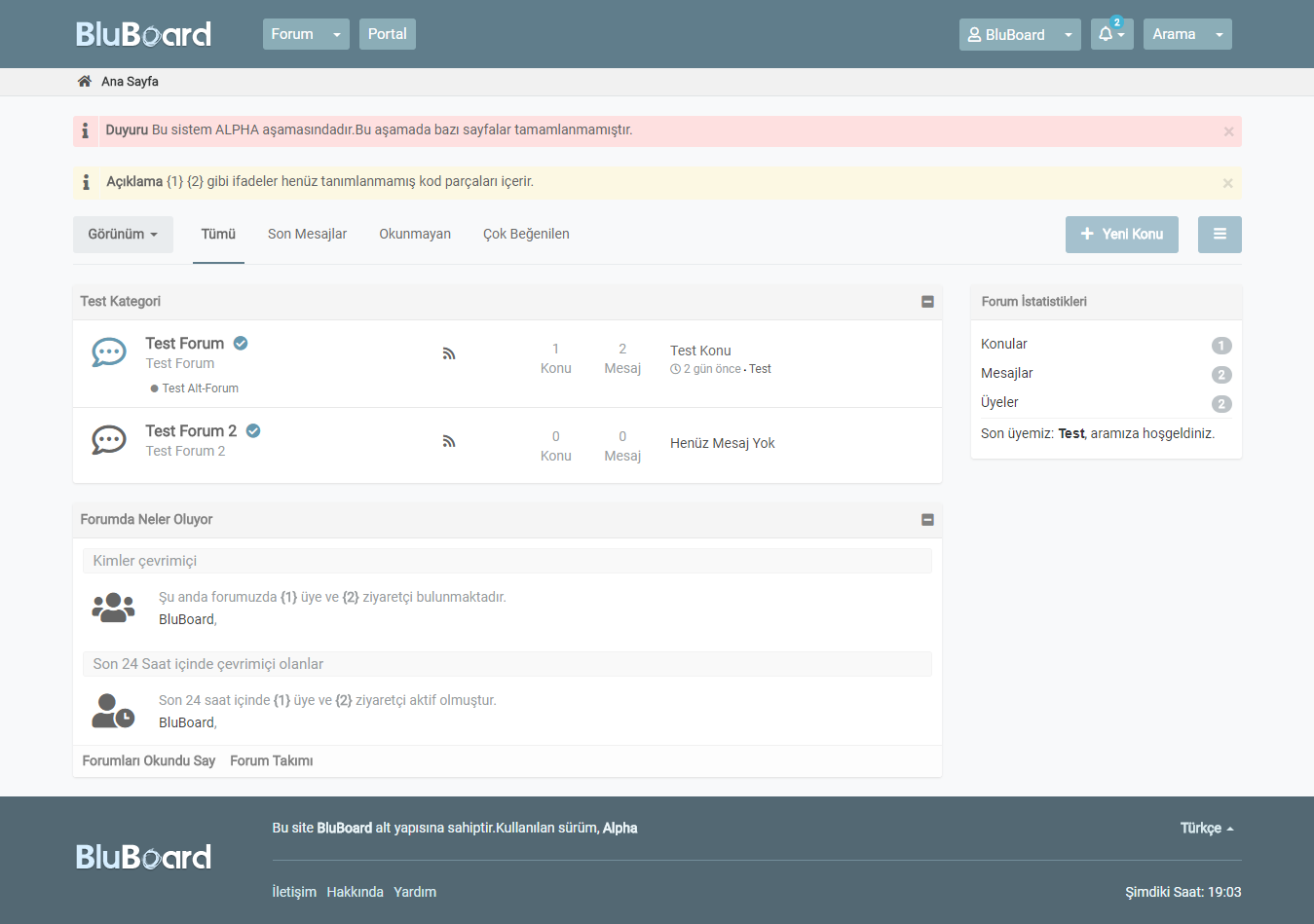Viewport: 1314px width, 924px height.
Task: Open the Portal page
Action: click(x=388, y=34)
